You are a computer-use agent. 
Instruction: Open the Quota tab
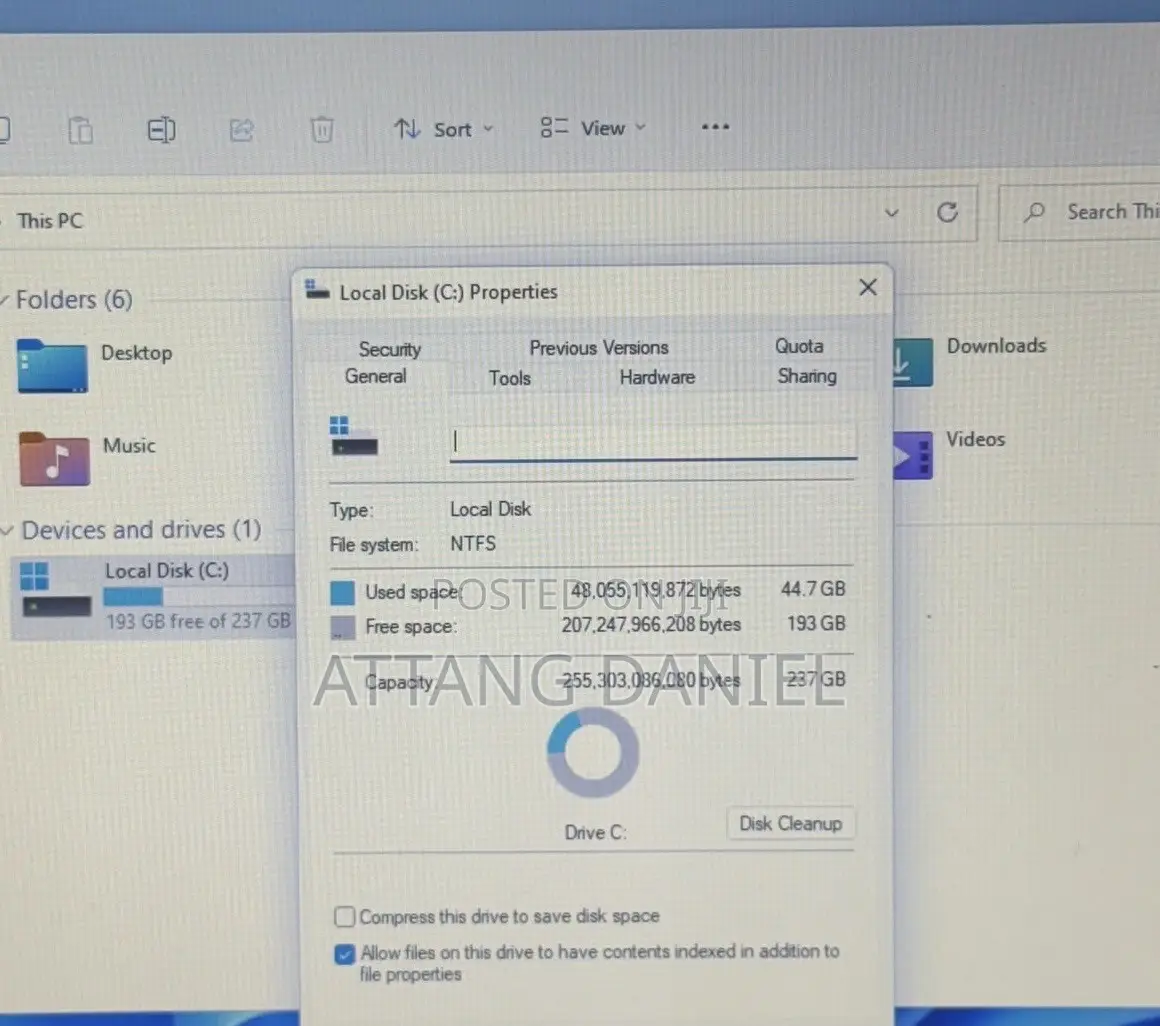coord(799,346)
